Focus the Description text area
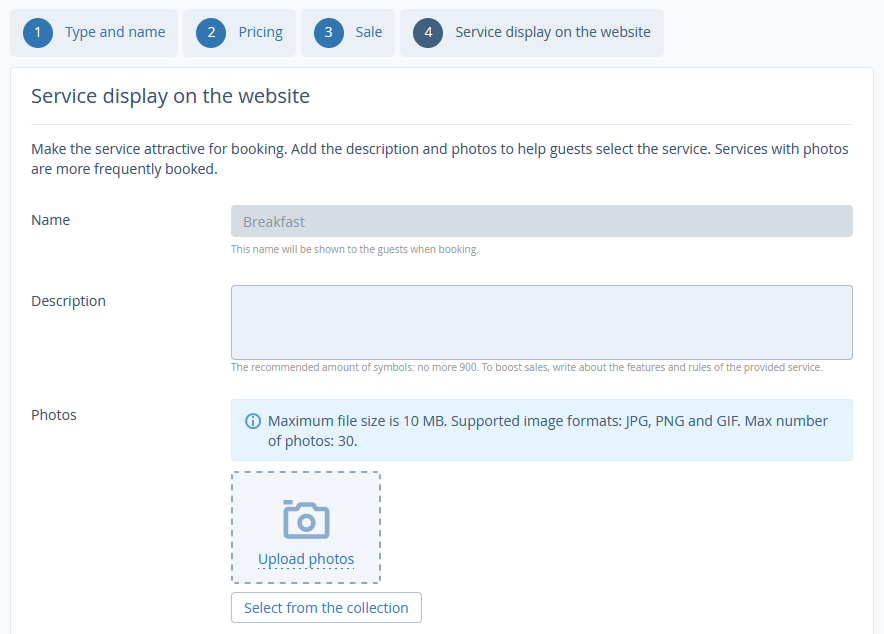This screenshot has height=634, width=884. coord(542,322)
